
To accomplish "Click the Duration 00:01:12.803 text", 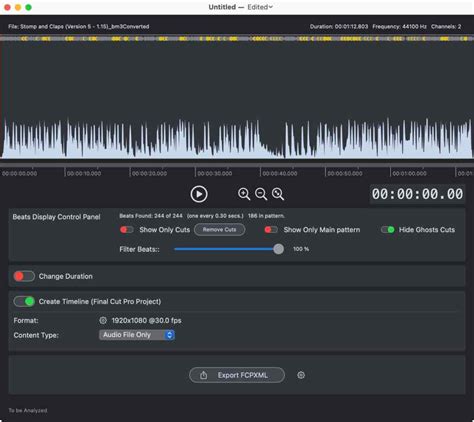I will (x=339, y=26).
